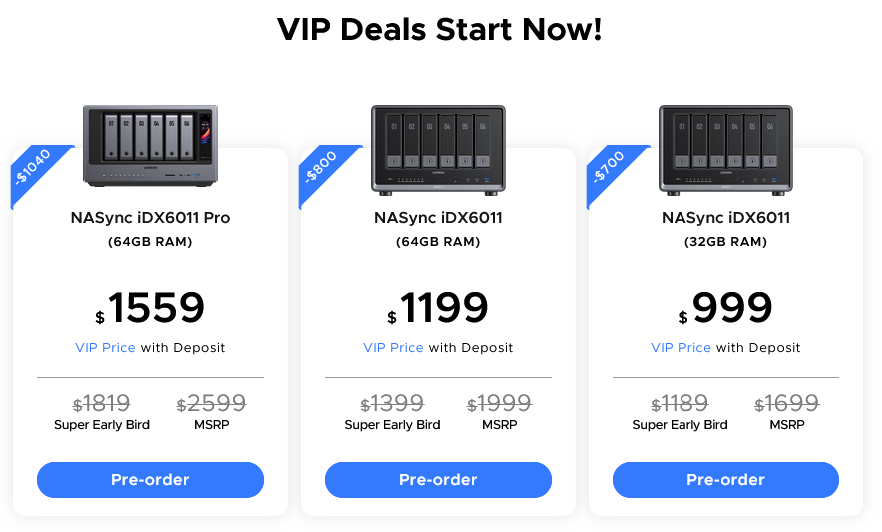Viewport: 882px width, 532px height.
Task: Open the NASync iDX6011 Pro product image
Action: click(151, 146)
